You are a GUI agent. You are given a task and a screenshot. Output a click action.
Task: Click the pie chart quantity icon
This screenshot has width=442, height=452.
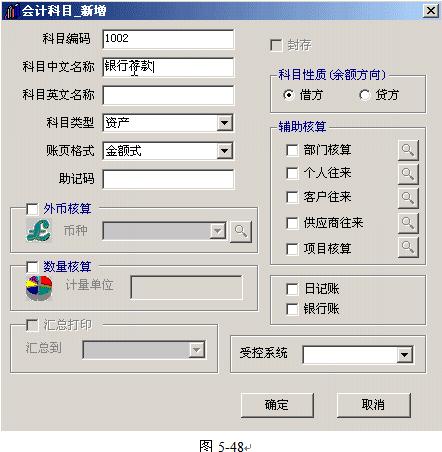pos(39,288)
